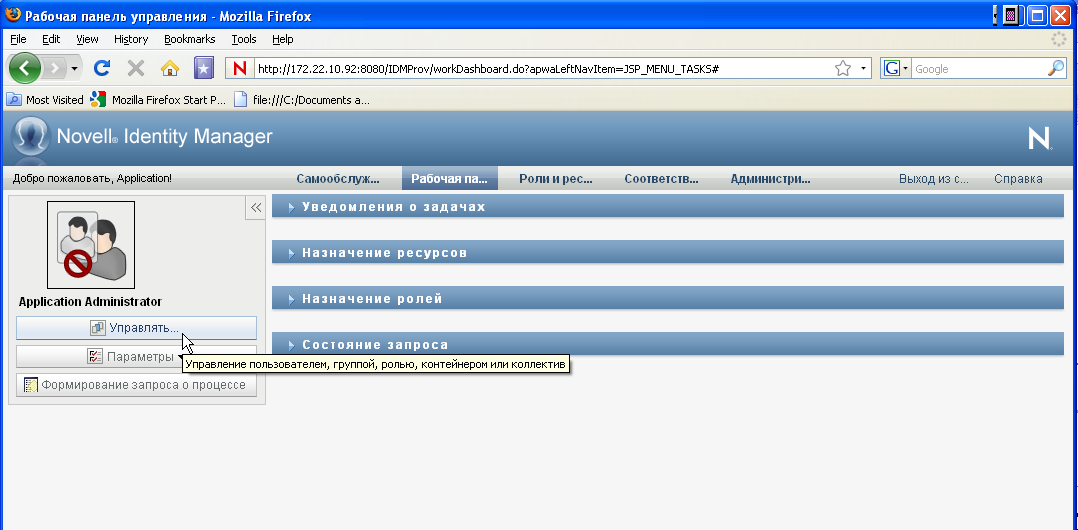Open the File menu

pyautogui.click(x=18, y=39)
